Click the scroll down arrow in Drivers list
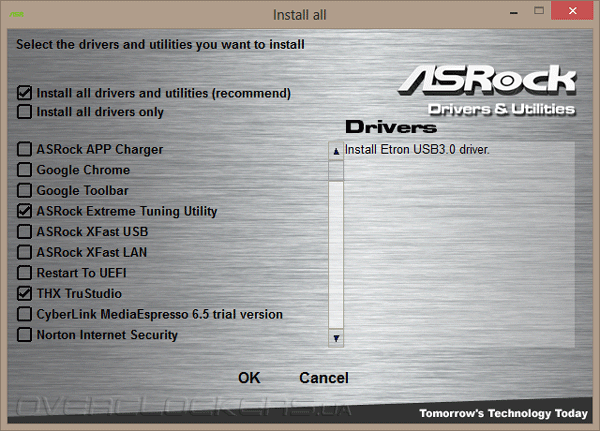 pos(336,338)
